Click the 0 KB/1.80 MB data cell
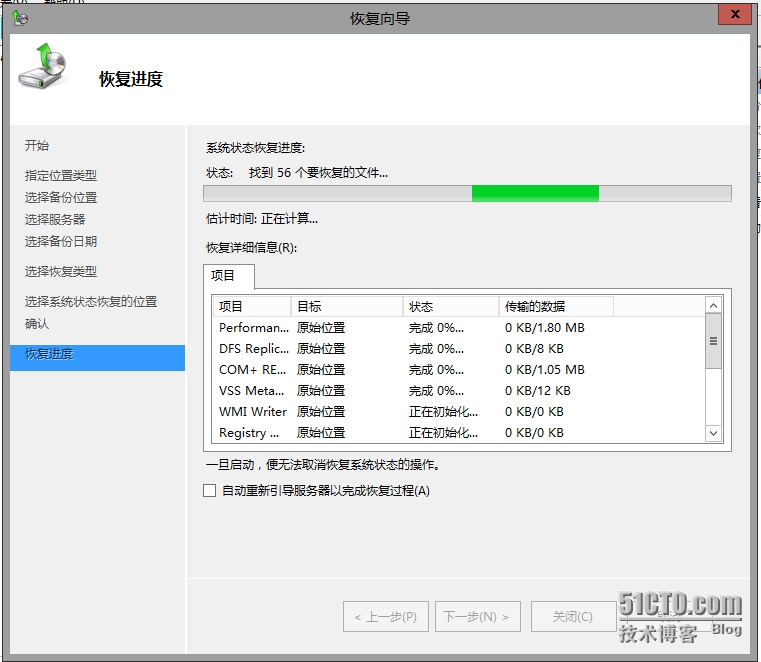 (x=545, y=328)
